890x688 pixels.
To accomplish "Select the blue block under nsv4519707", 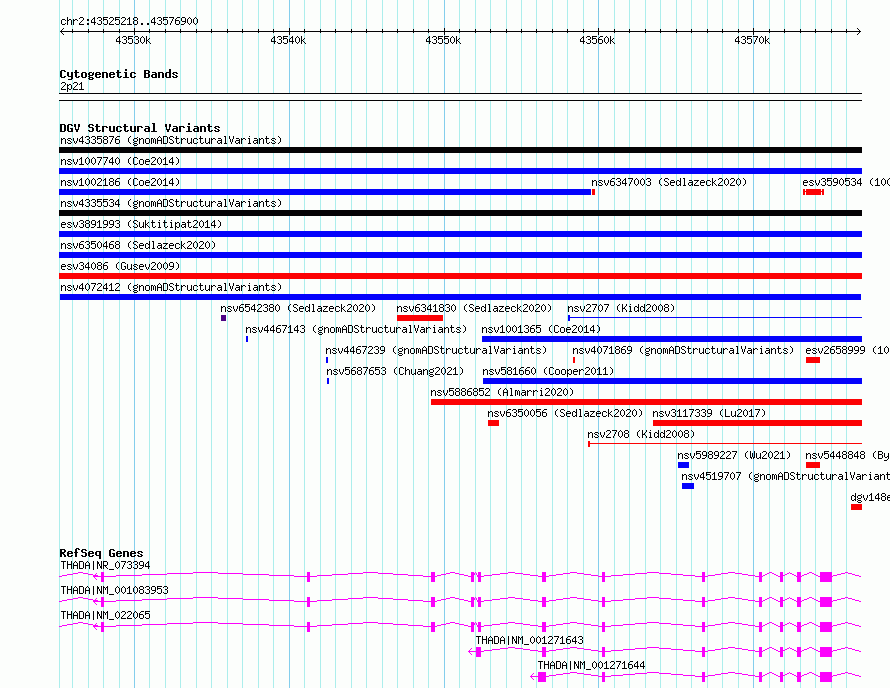I will (687, 486).
